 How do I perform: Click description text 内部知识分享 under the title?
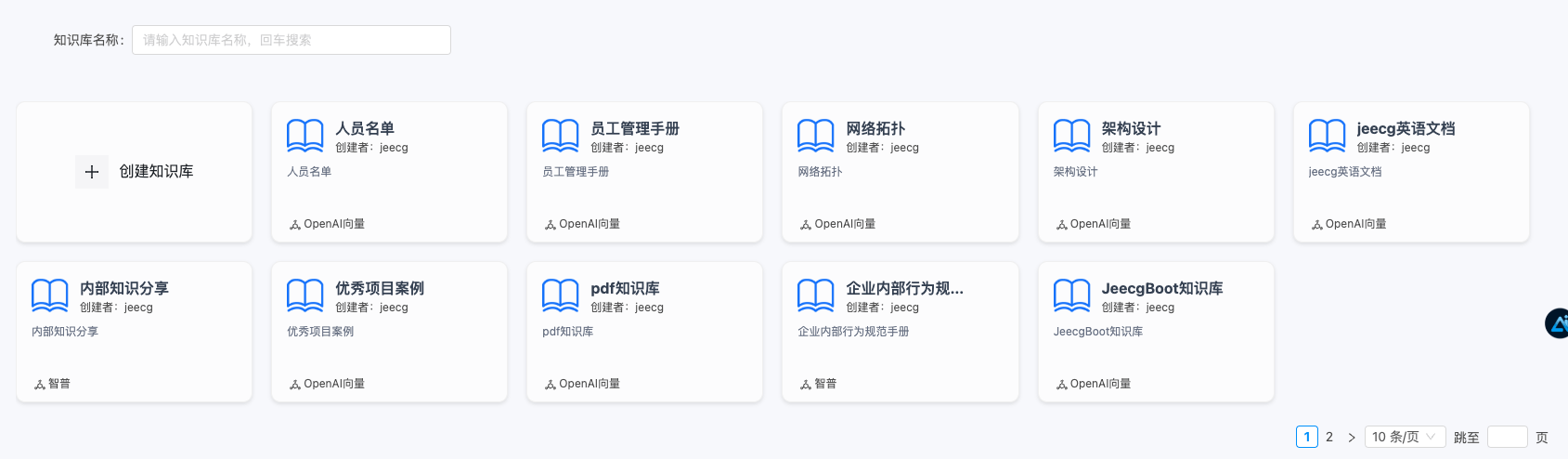(x=65, y=332)
